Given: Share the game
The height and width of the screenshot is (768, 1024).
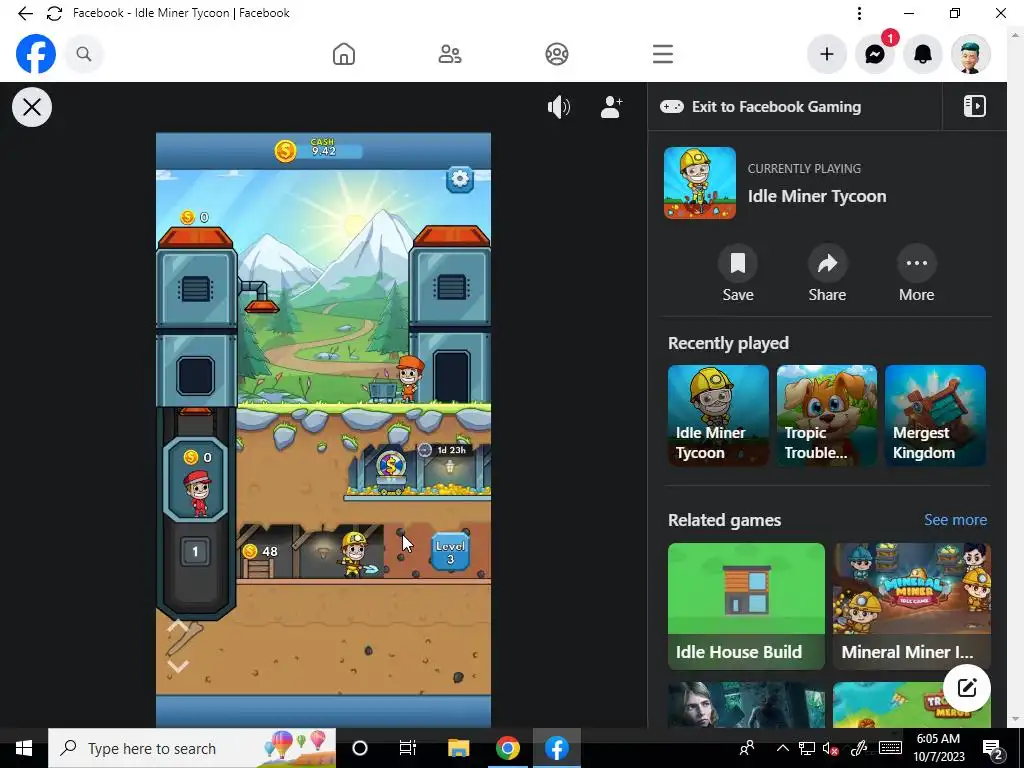Looking at the screenshot, I should [x=827, y=273].
